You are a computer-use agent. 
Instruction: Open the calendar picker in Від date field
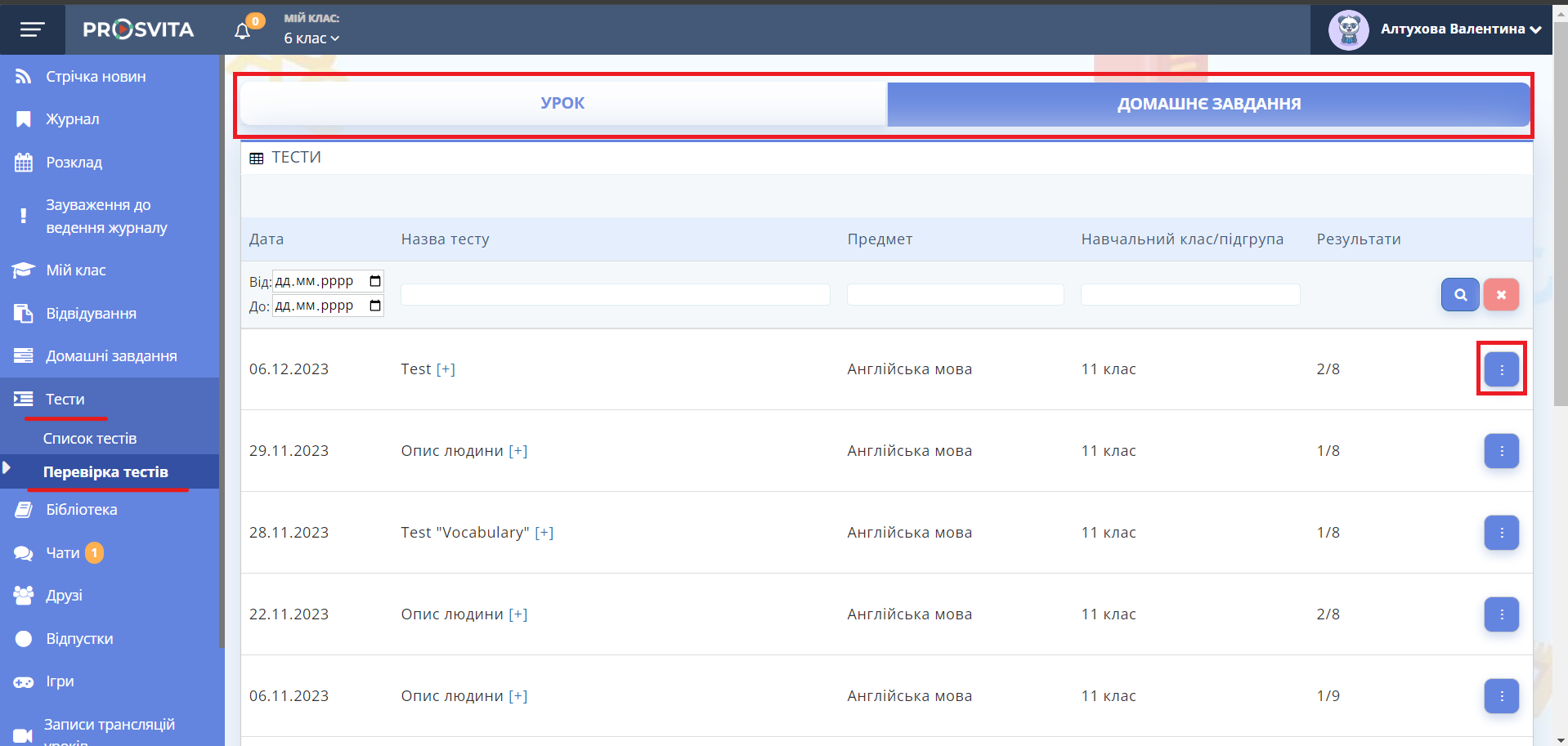(375, 281)
